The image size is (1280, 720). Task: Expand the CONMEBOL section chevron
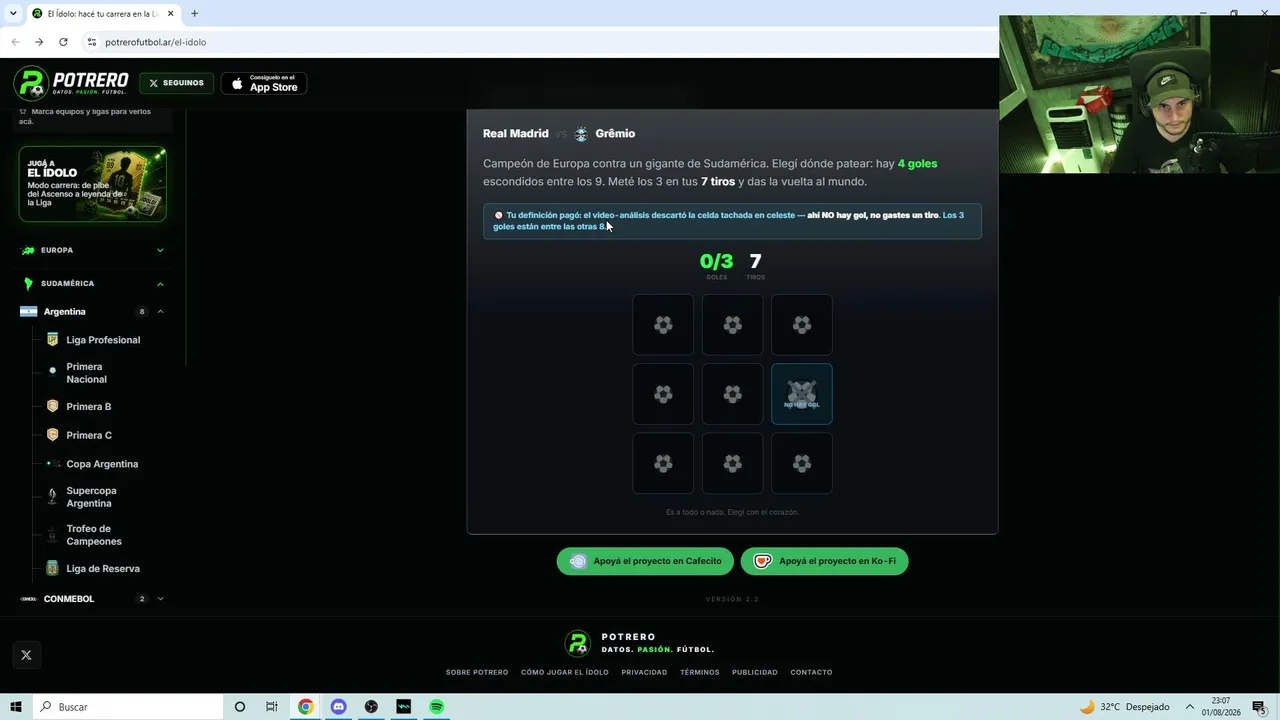click(160, 599)
